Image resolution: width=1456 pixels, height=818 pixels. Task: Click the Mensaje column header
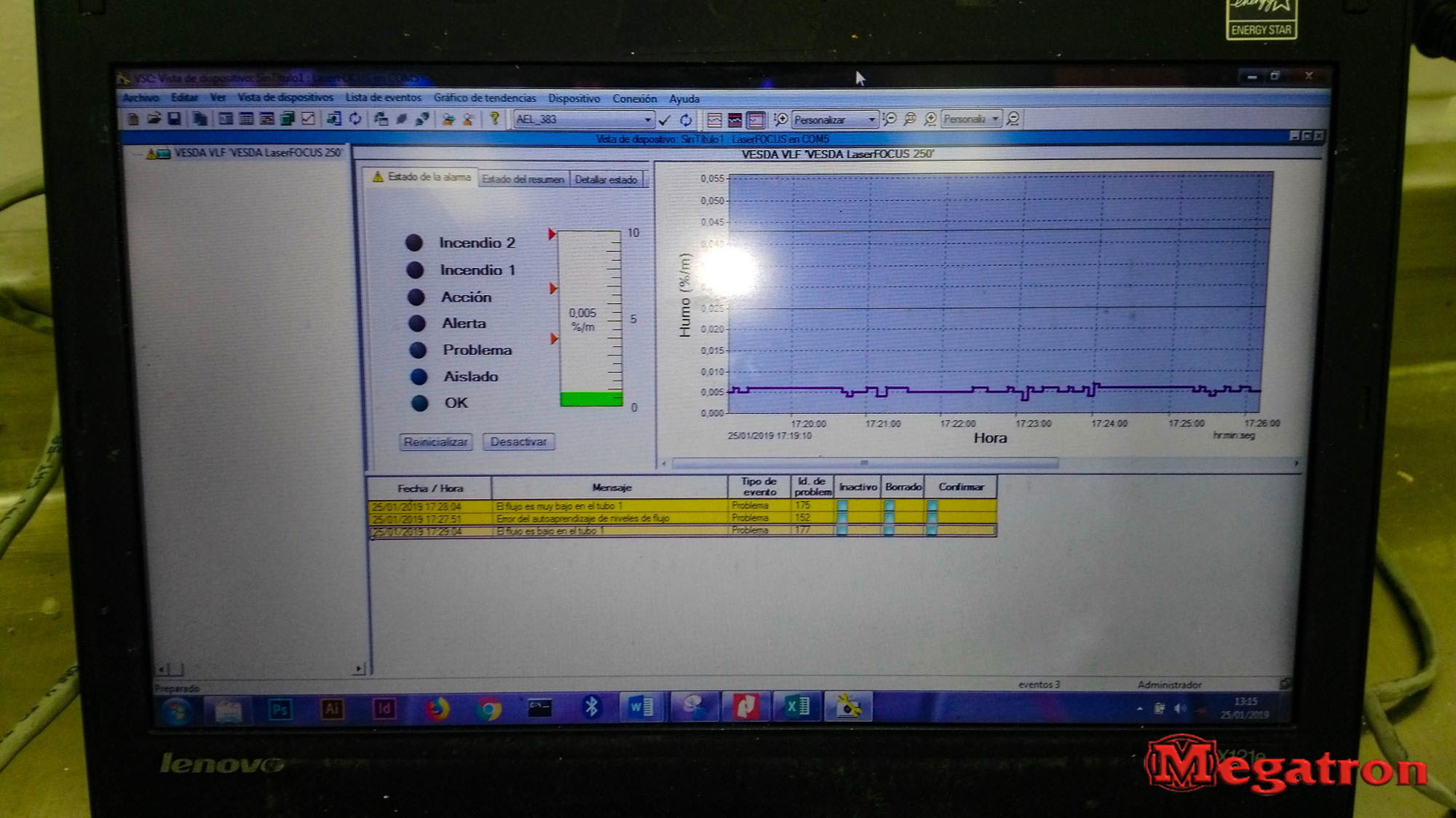611,487
